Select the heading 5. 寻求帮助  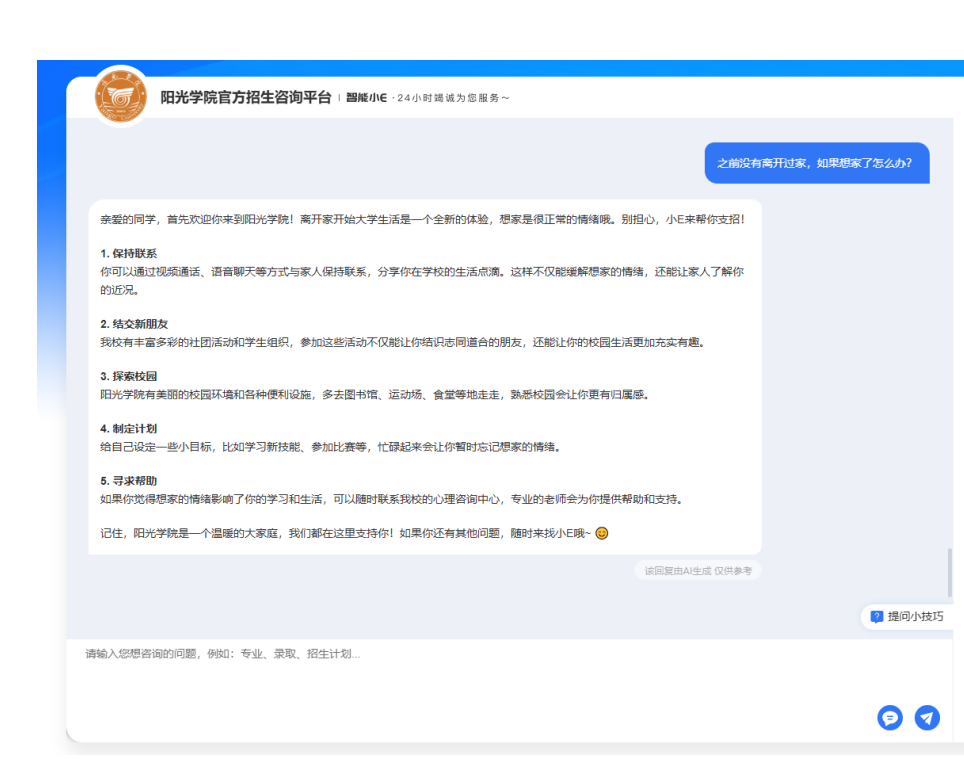129,481
